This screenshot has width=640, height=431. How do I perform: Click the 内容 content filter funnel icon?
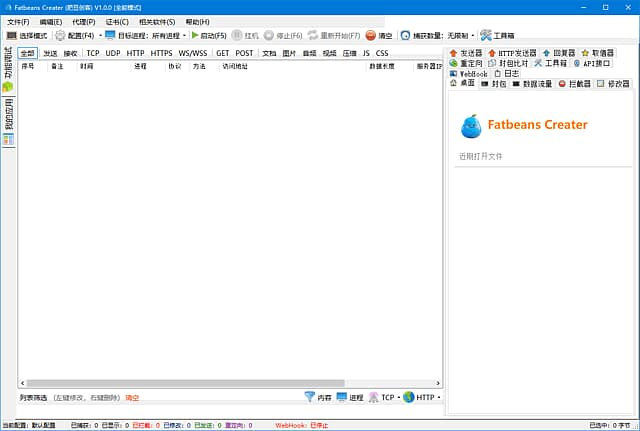[x=309, y=397]
